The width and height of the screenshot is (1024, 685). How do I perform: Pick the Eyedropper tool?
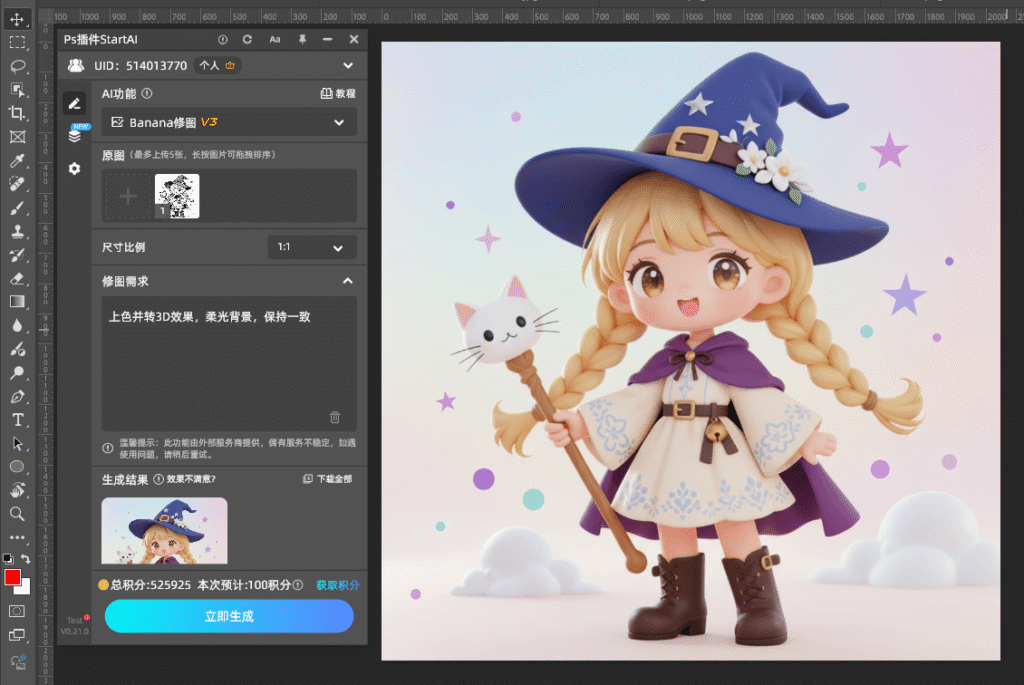pos(17,161)
